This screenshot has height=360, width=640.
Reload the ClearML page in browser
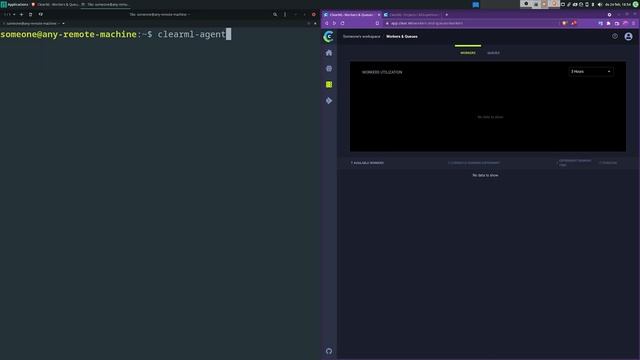(x=342, y=23)
